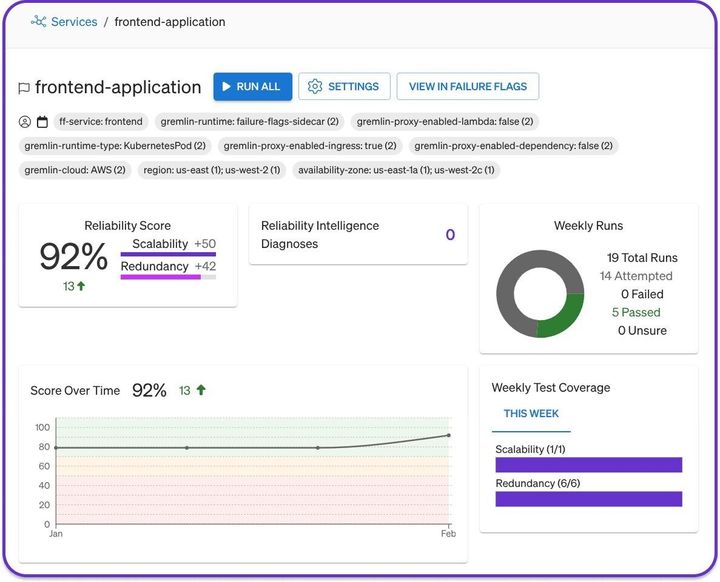Click the 14 Attempted label
The height and width of the screenshot is (582, 720).
pos(636,276)
